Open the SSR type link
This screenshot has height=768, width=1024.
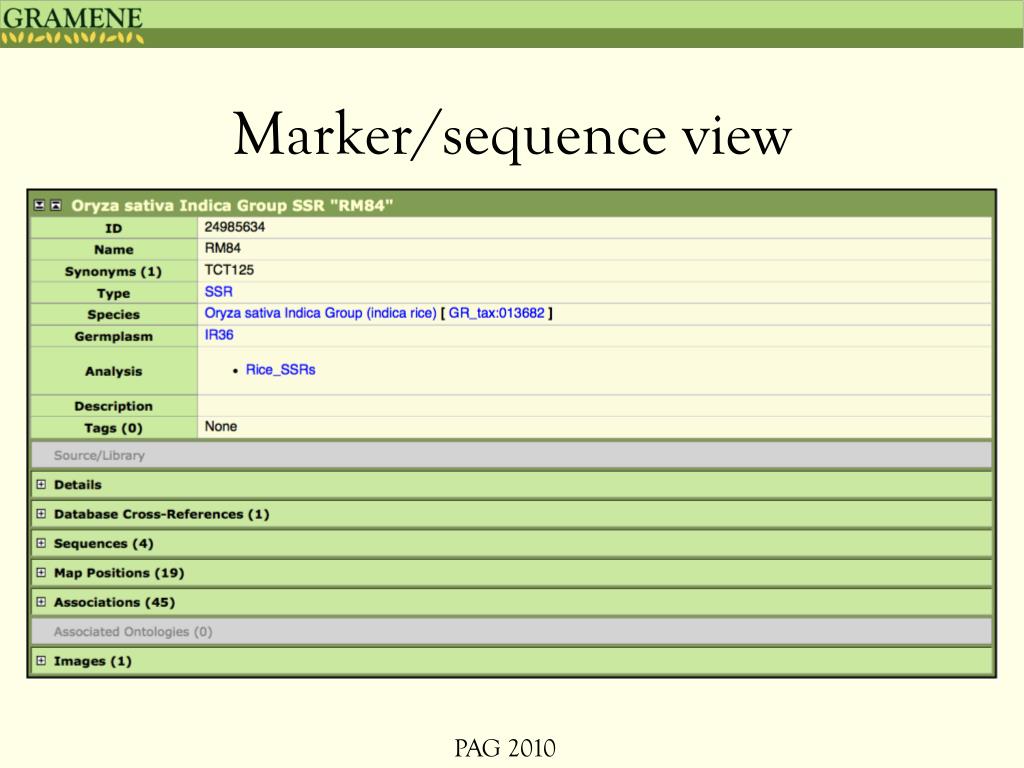coord(218,292)
